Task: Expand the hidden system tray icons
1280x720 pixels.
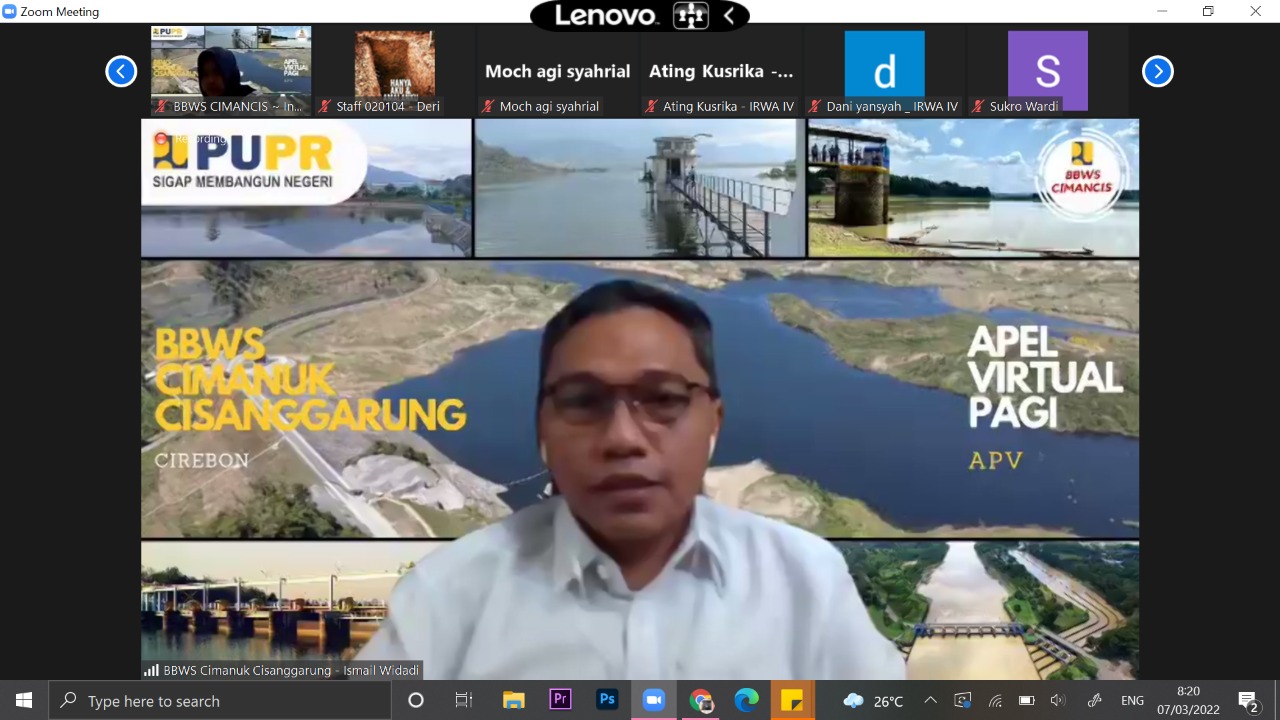Action: (x=930, y=701)
